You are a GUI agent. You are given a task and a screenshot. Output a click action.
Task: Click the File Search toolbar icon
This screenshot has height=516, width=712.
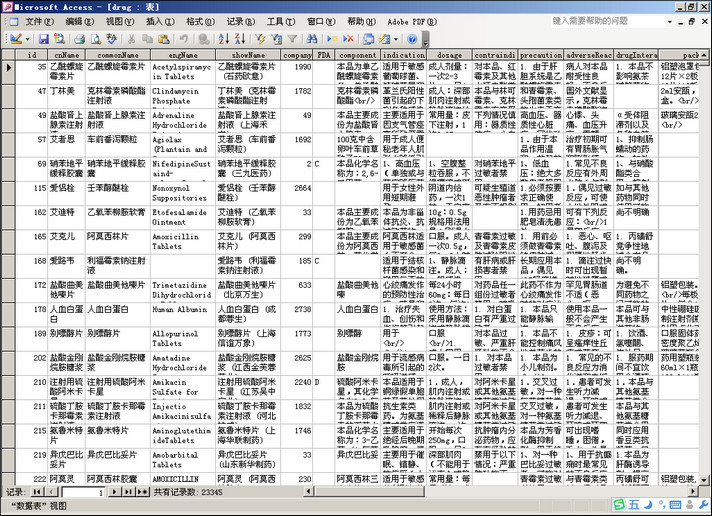point(59,39)
